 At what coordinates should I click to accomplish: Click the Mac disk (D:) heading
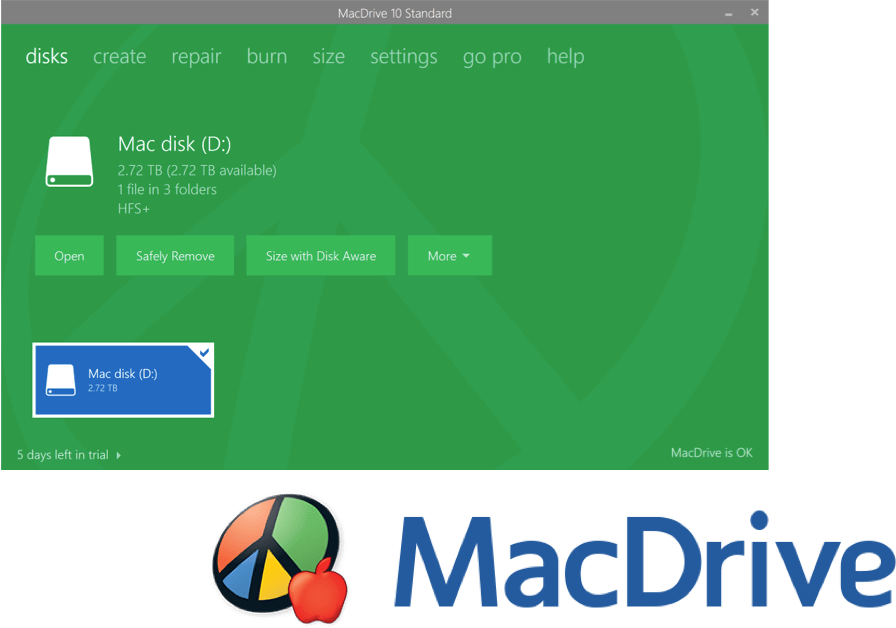click(x=174, y=144)
